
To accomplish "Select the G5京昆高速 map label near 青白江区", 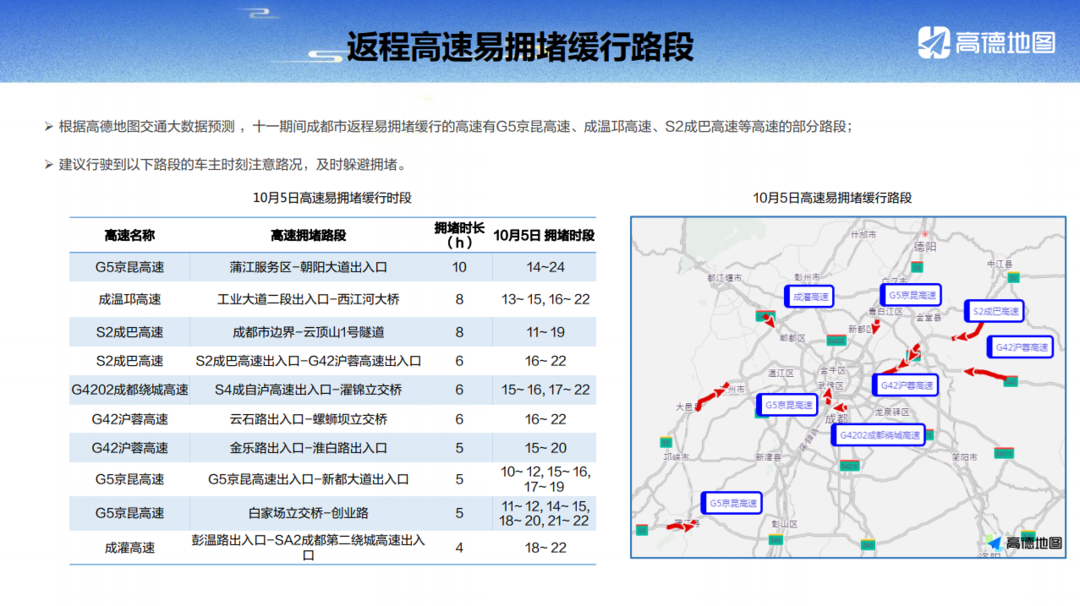I will (x=911, y=295).
